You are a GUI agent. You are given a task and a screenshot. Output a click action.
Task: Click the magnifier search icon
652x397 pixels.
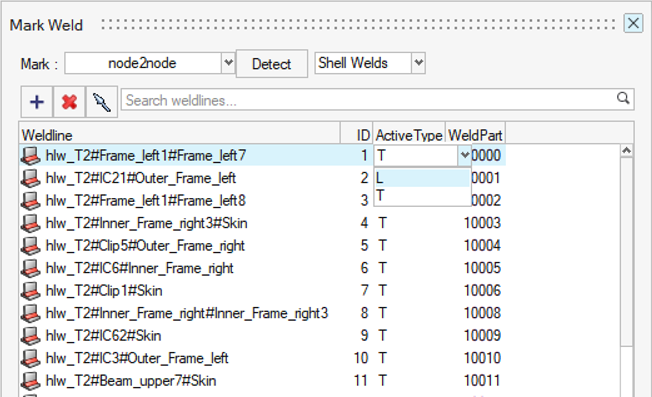click(x=623, y=99)
